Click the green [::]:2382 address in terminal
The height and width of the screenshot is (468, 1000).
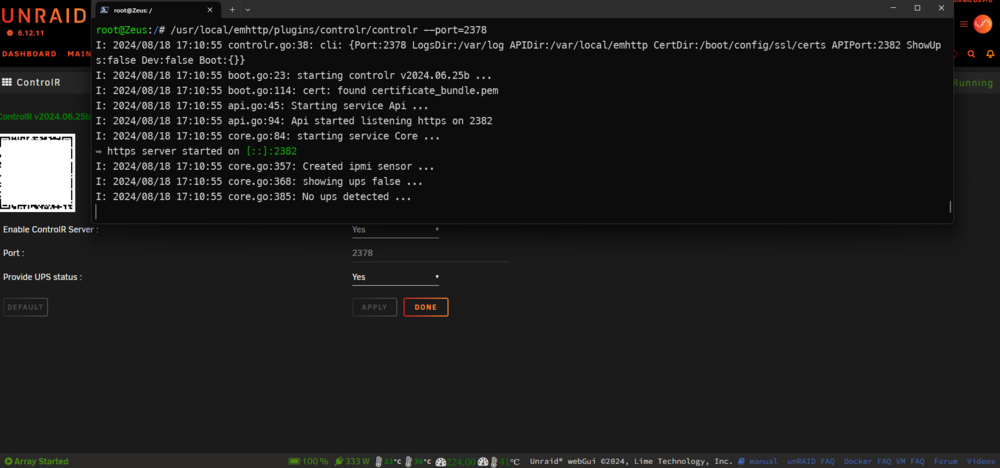coord(272,151)
